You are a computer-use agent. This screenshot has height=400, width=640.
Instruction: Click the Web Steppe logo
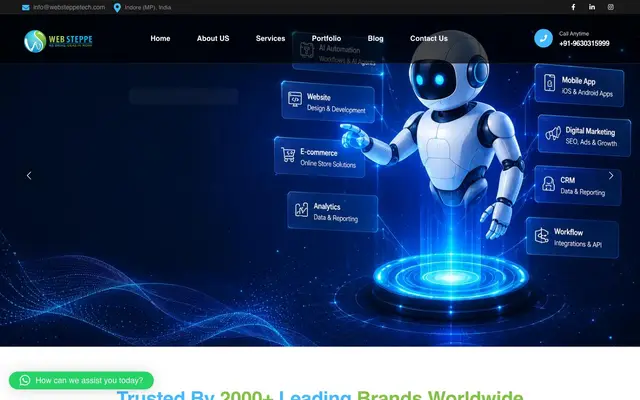[58, 41]
